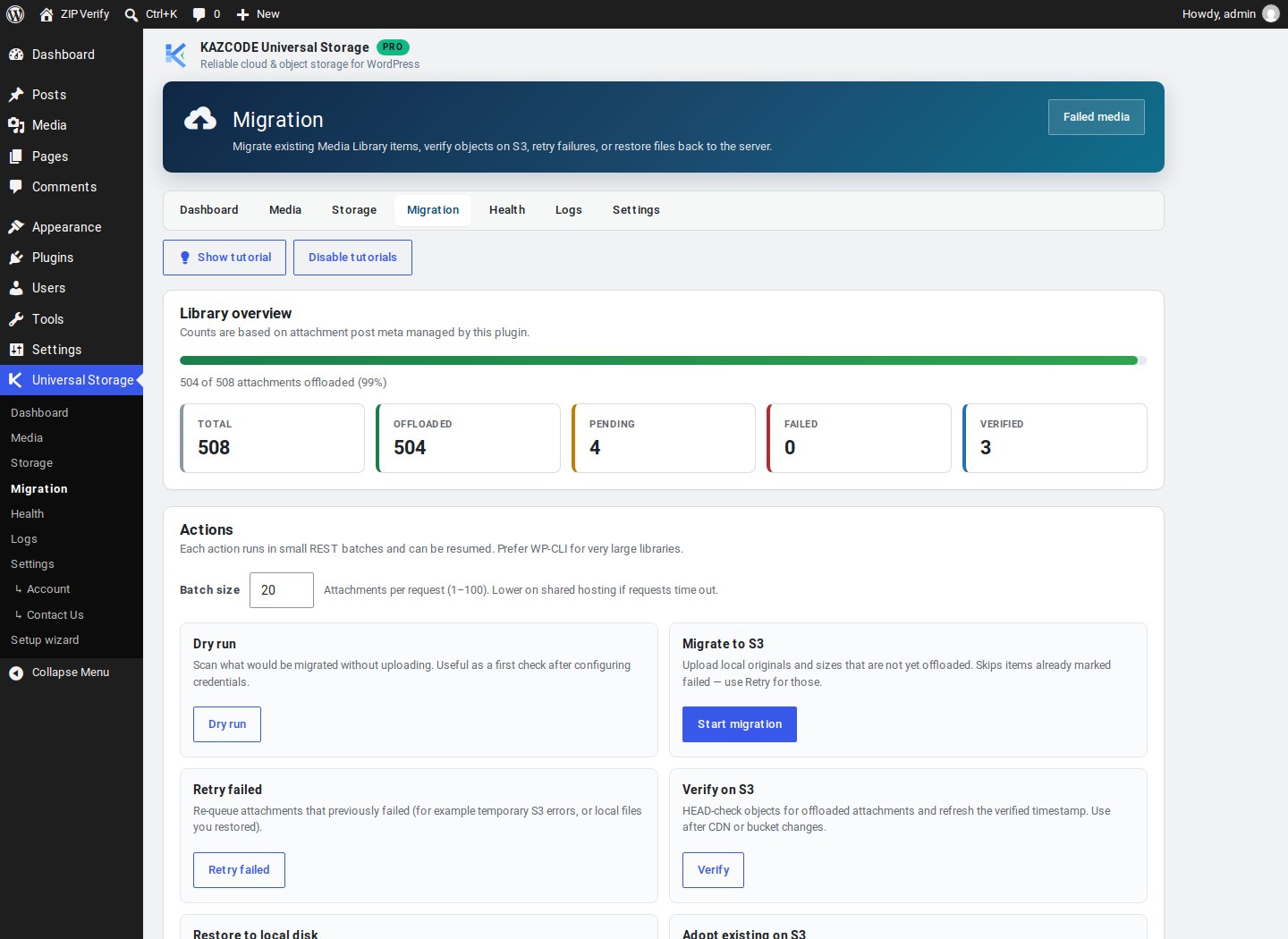1288x939 pixels.
Task: Click the Comments speech bubble icon
Action: pyautogui.click(x=16, y=187)
